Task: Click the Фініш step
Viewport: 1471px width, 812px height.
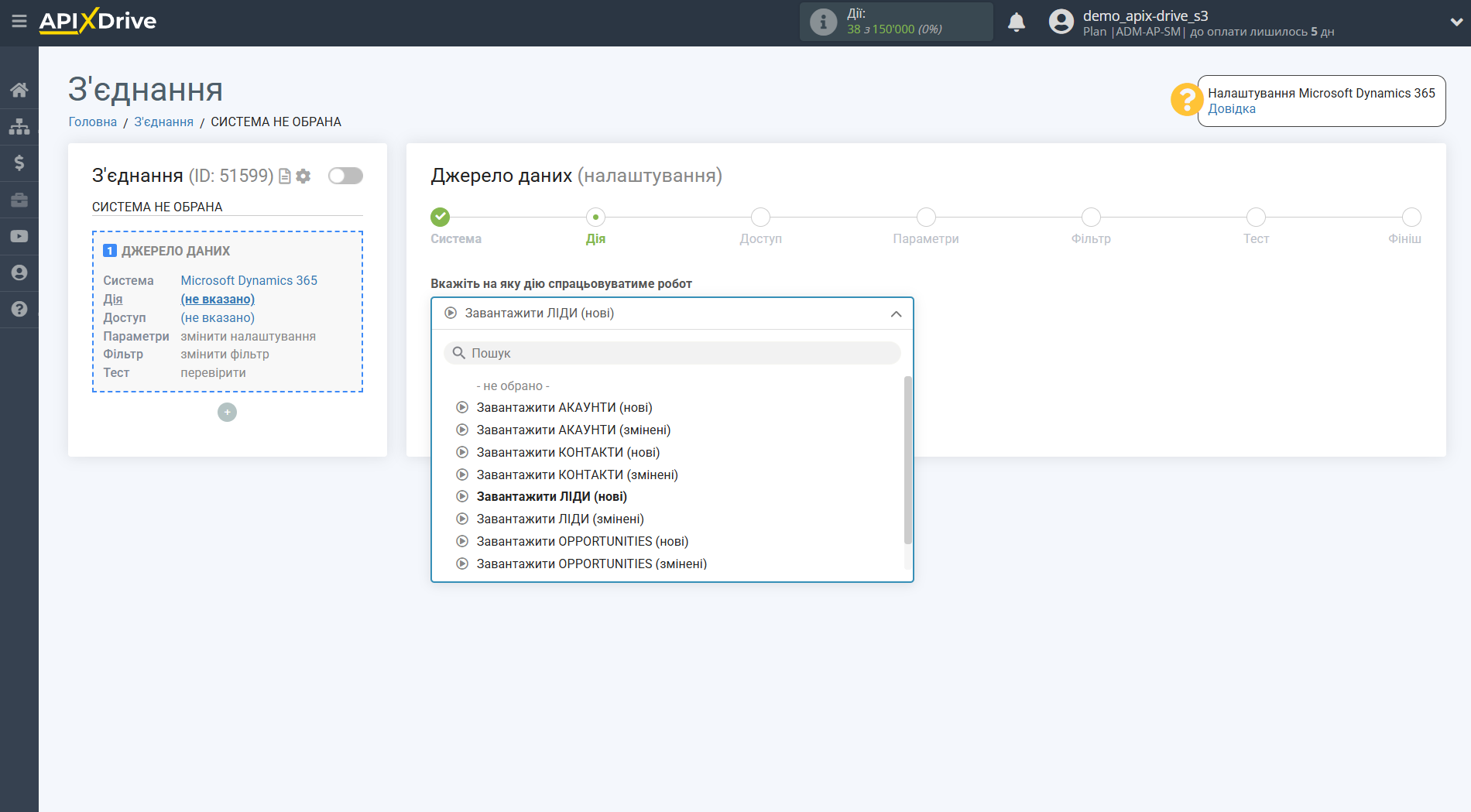Action: pos(1411,217)
